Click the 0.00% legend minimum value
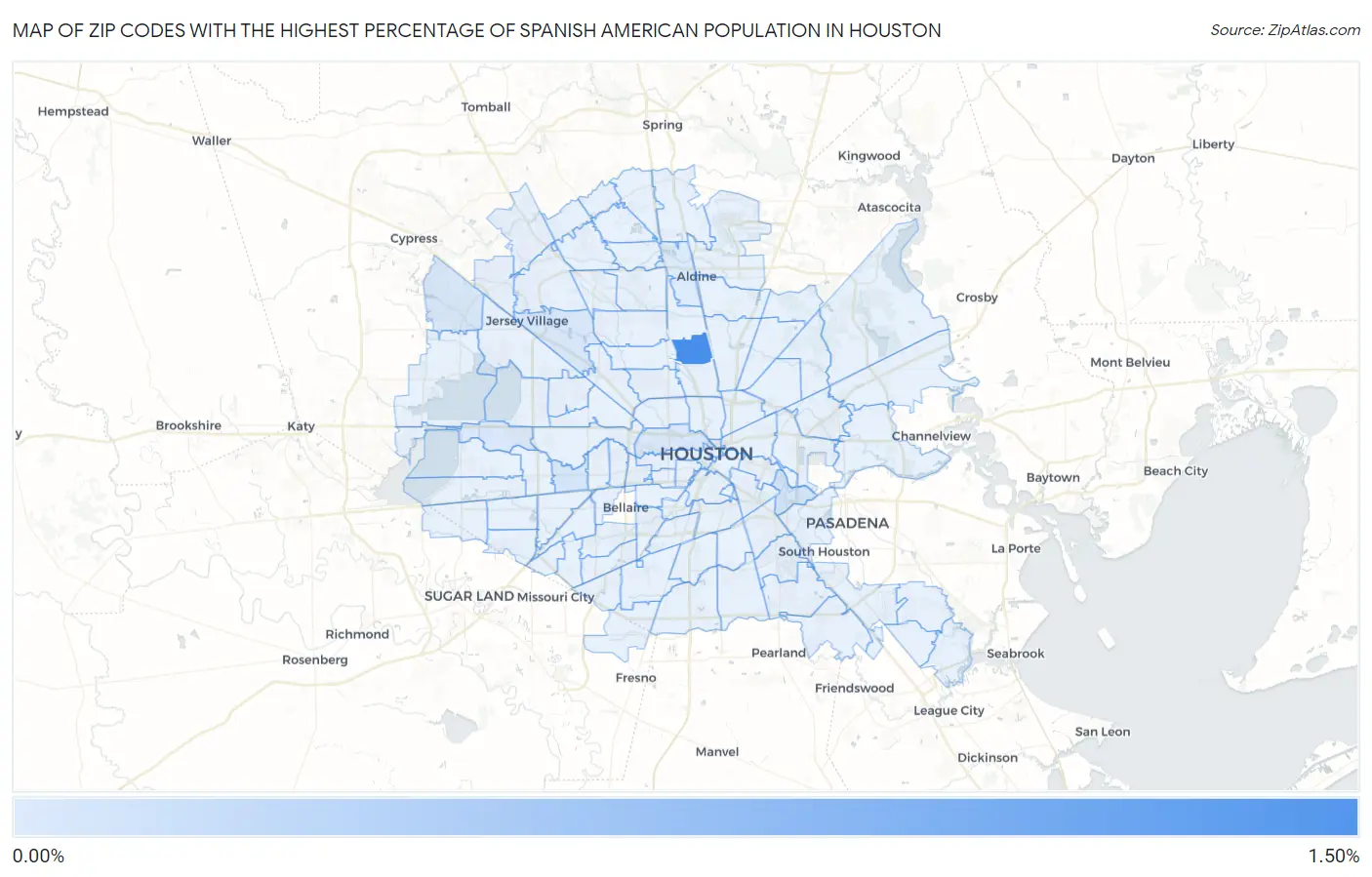The width and height of the screenshot is (1372, 877). click(39, 857)
